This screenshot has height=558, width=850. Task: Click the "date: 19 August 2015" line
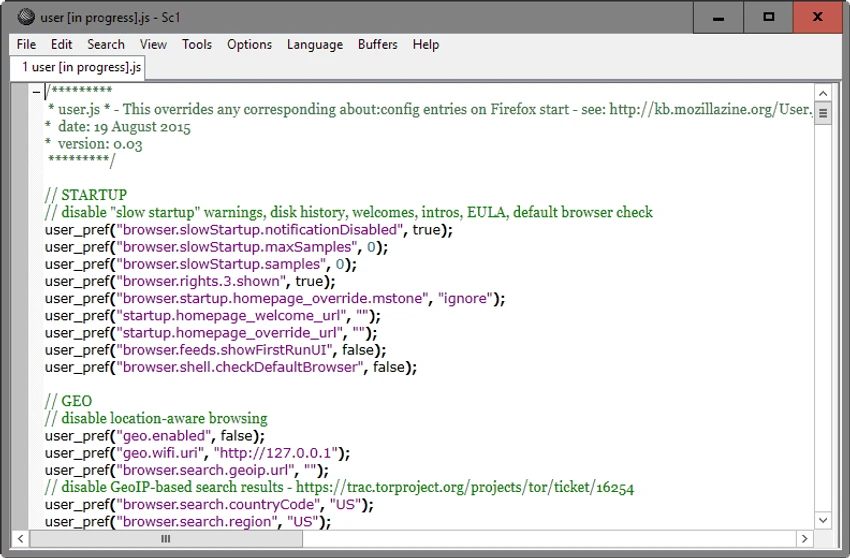pyautogui.click(x=124, y=127)
